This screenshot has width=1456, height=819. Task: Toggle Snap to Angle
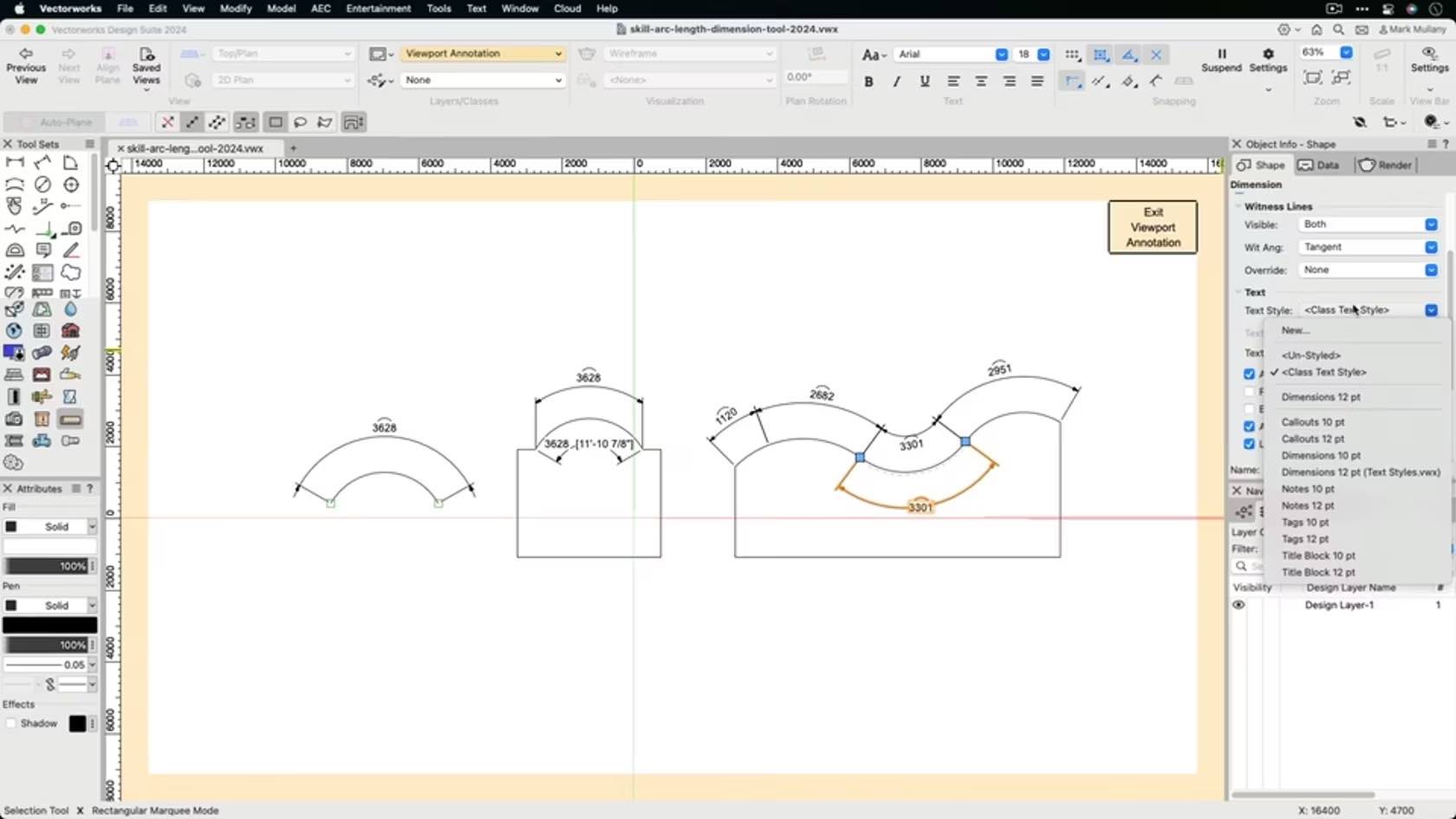[x=1128, y=54]
